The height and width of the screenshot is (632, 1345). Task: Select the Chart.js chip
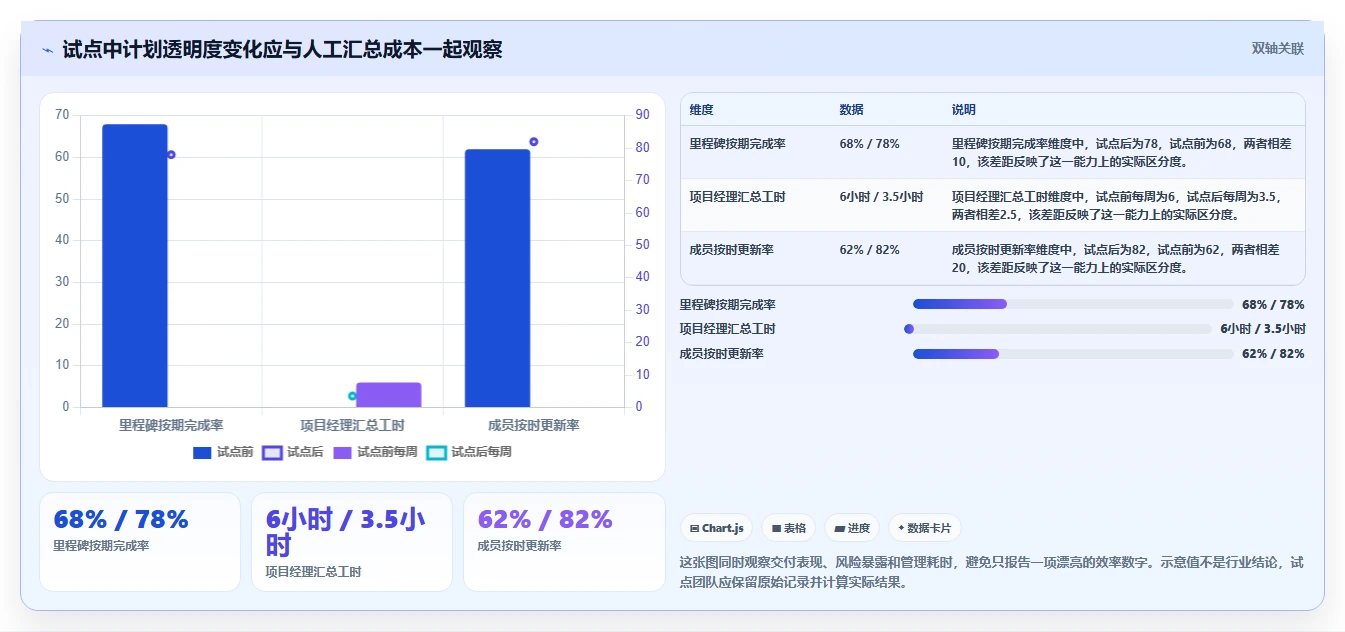(x=717, y=528)
